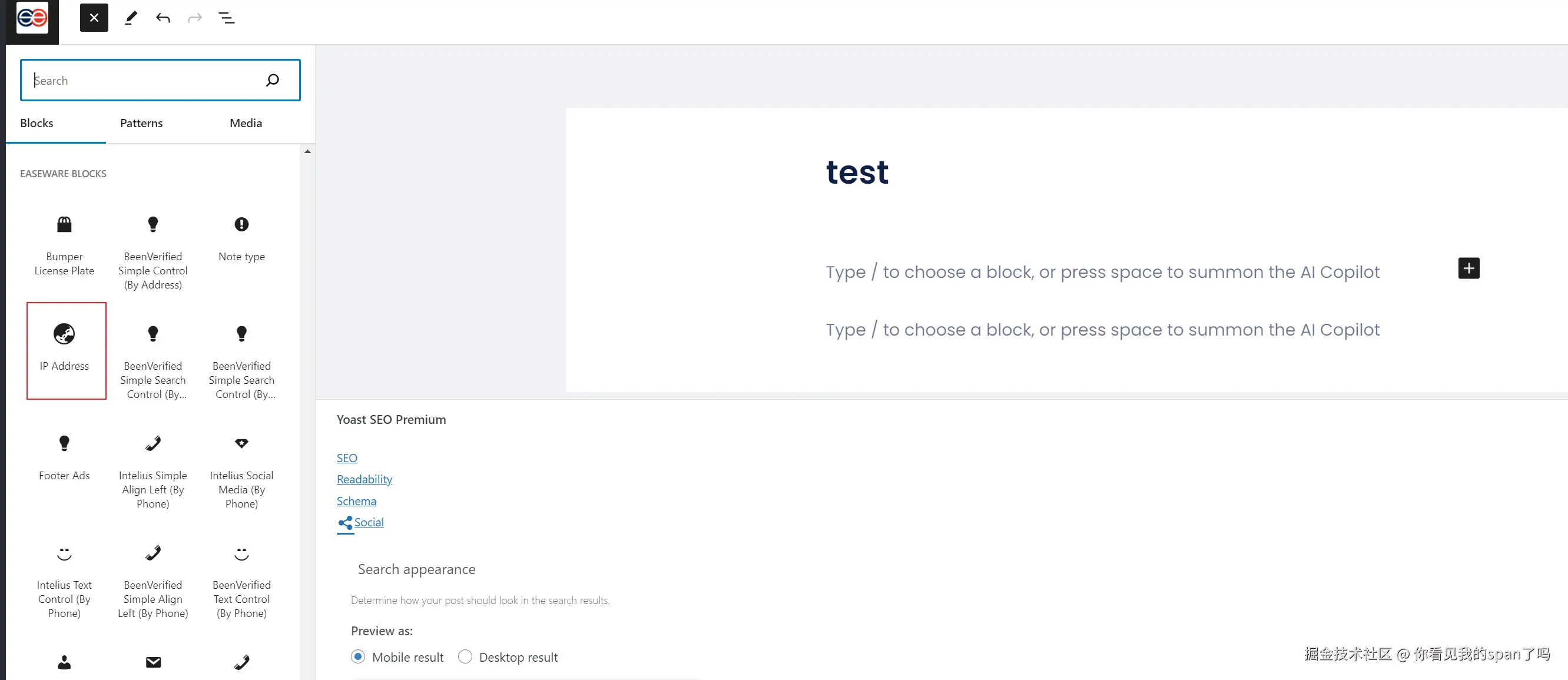
Task: Open the Schema link
Action: pos(356,501)
